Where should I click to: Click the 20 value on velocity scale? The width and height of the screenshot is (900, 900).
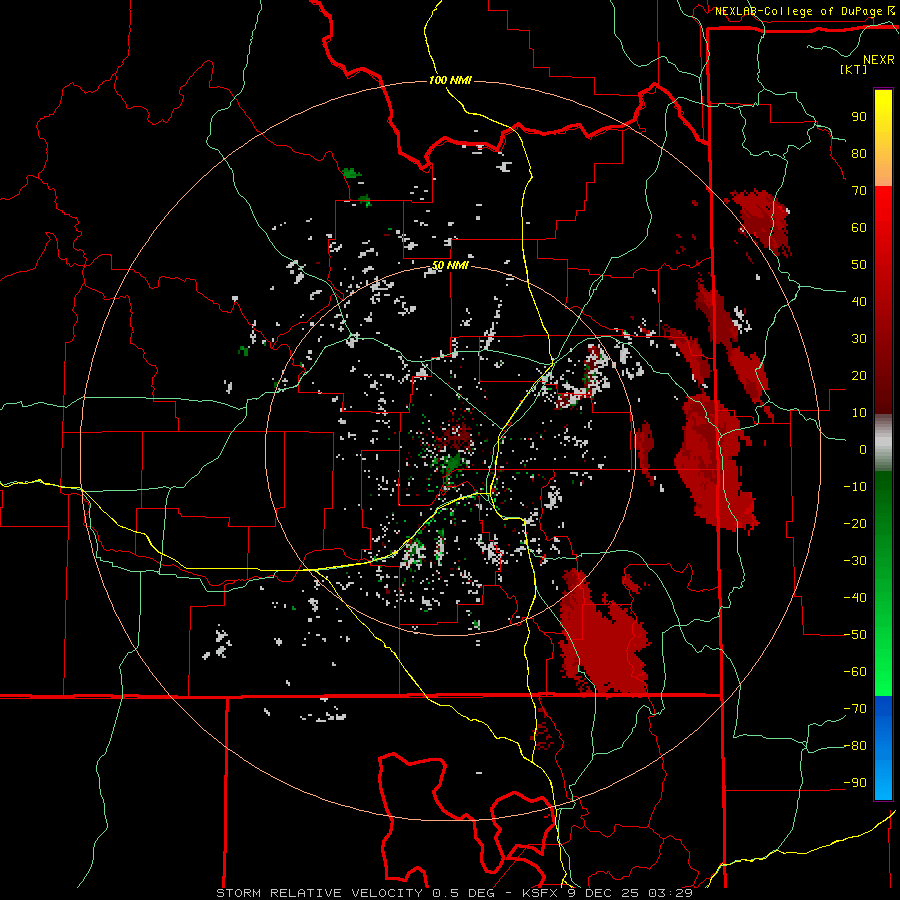tap(859, 376)
